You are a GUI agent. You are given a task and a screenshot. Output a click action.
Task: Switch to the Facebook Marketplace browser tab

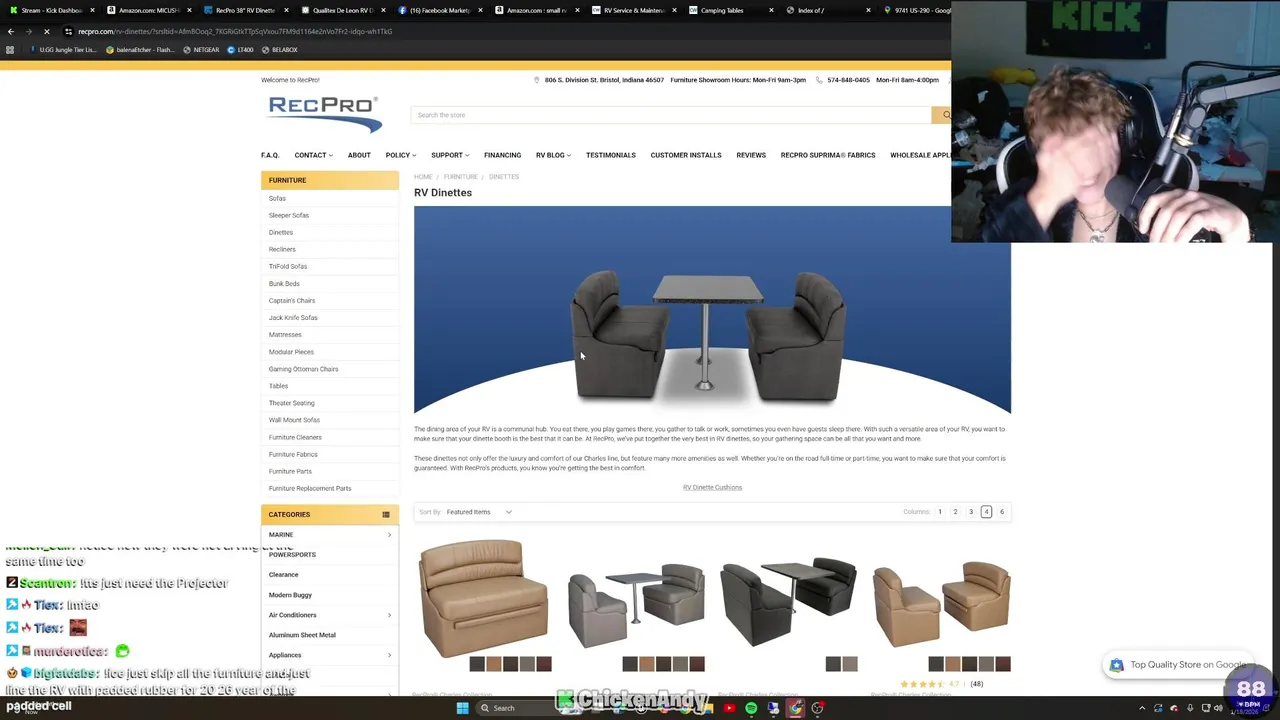[440, 10]
